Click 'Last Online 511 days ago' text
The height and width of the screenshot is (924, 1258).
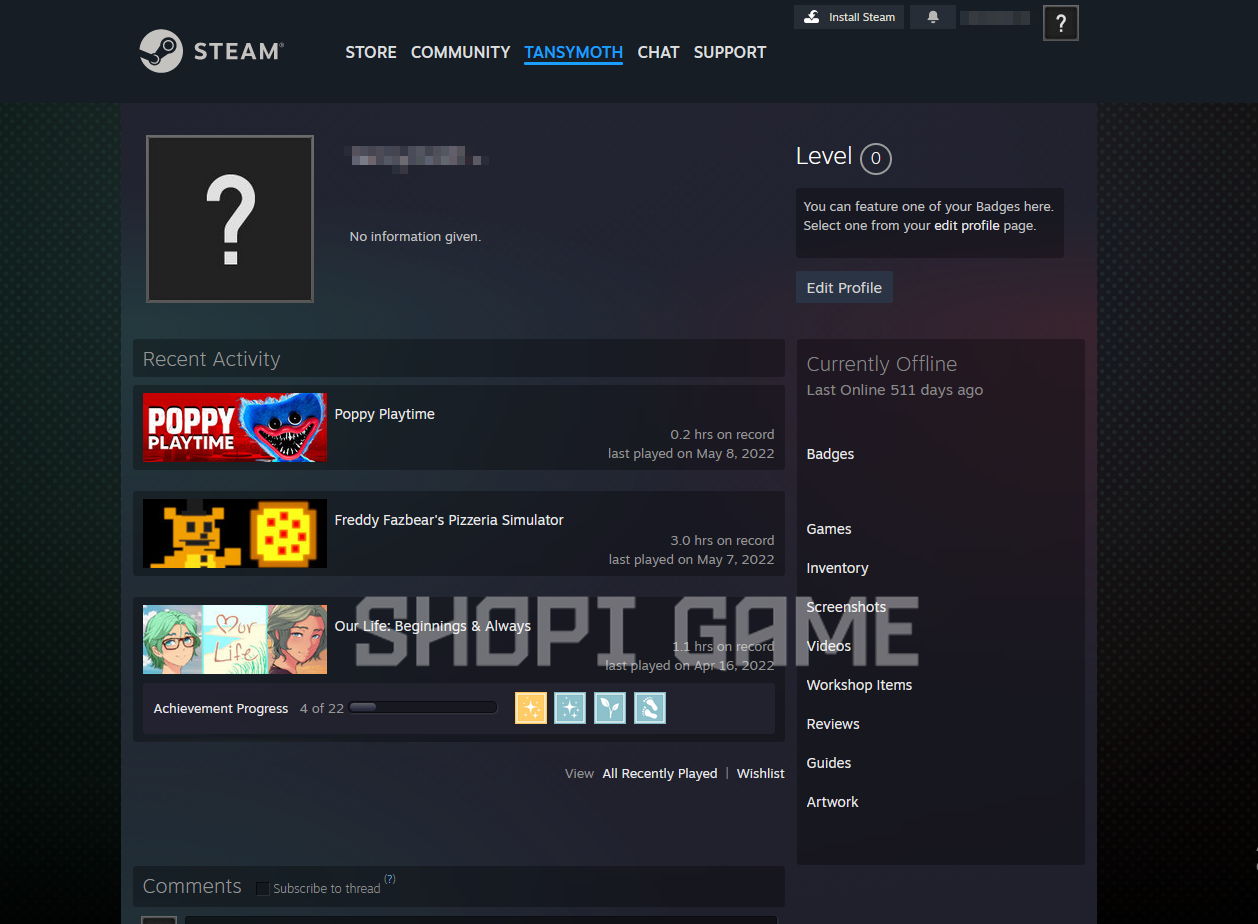coord(895,390)
